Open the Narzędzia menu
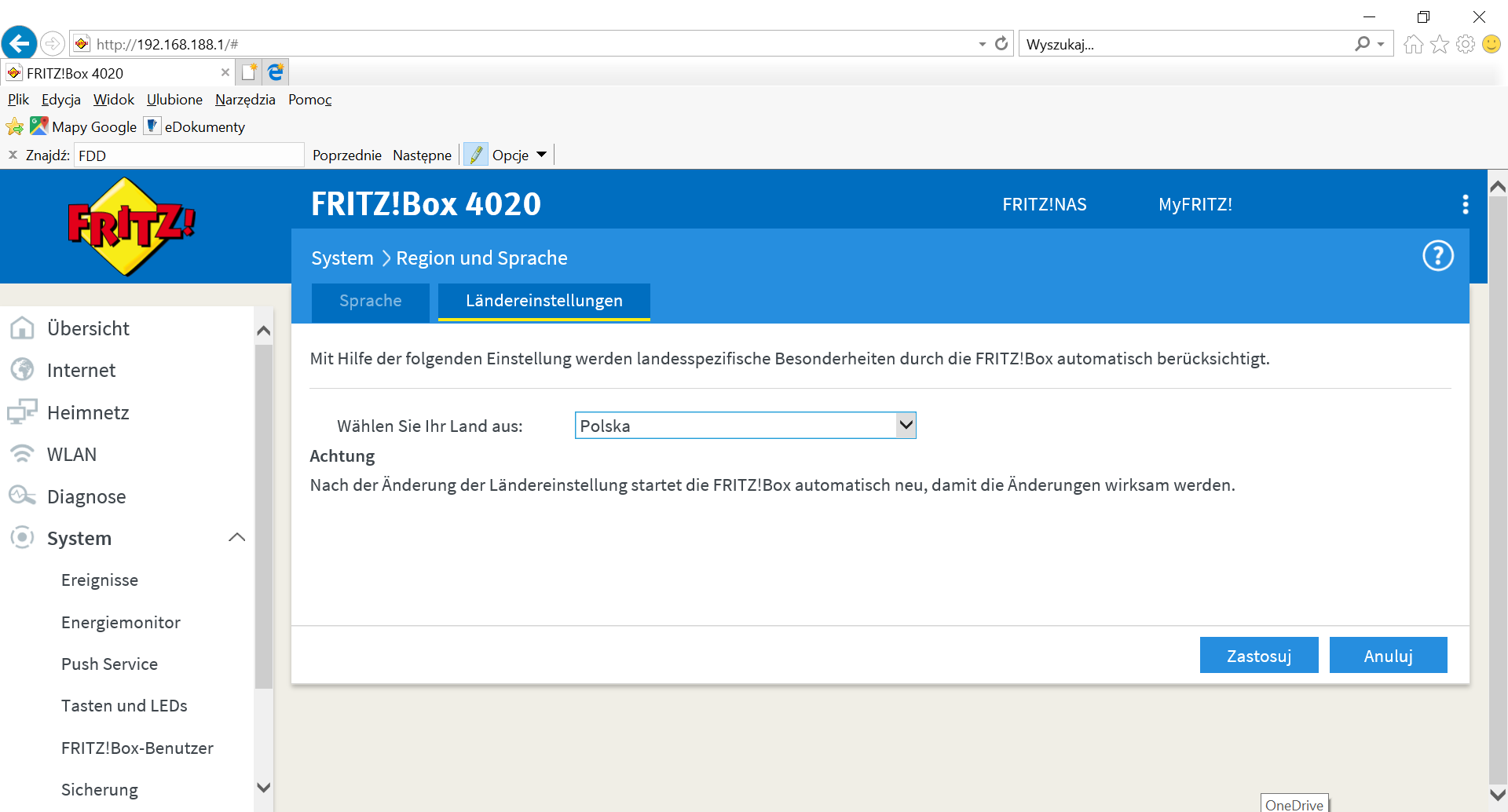1508x812 pixels. [x=245, y=100]
